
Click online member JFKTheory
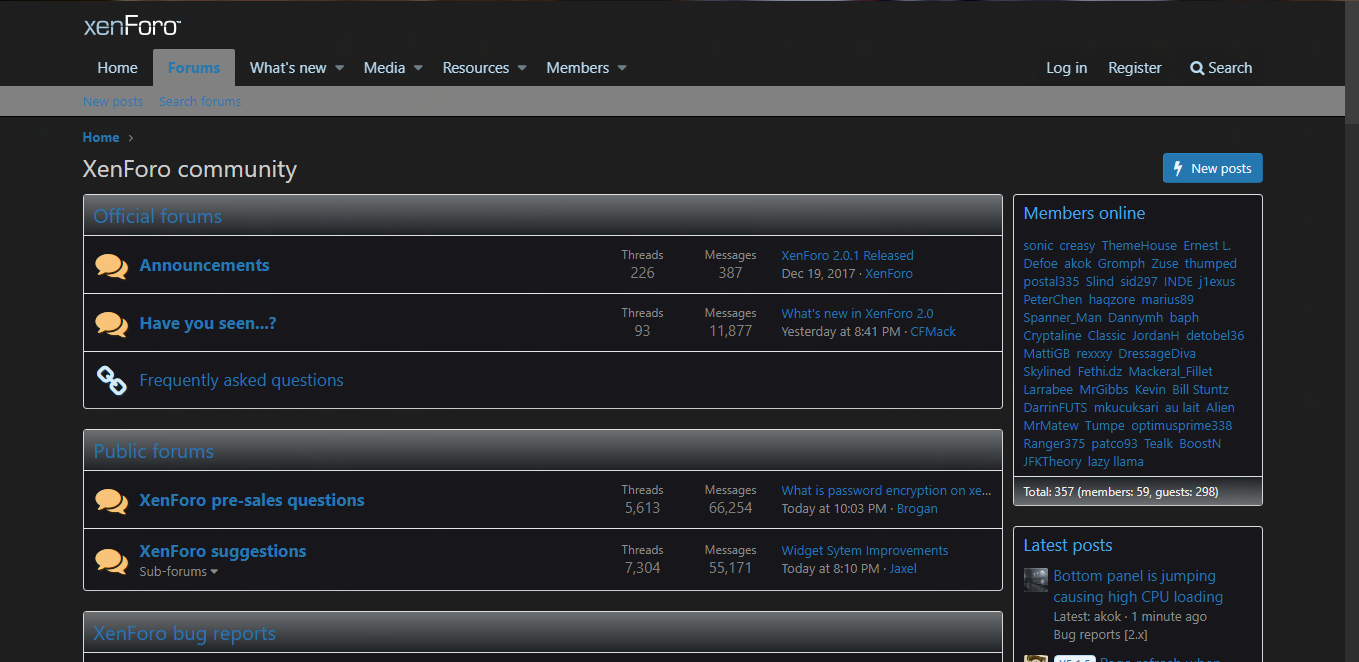(1052, 461)
